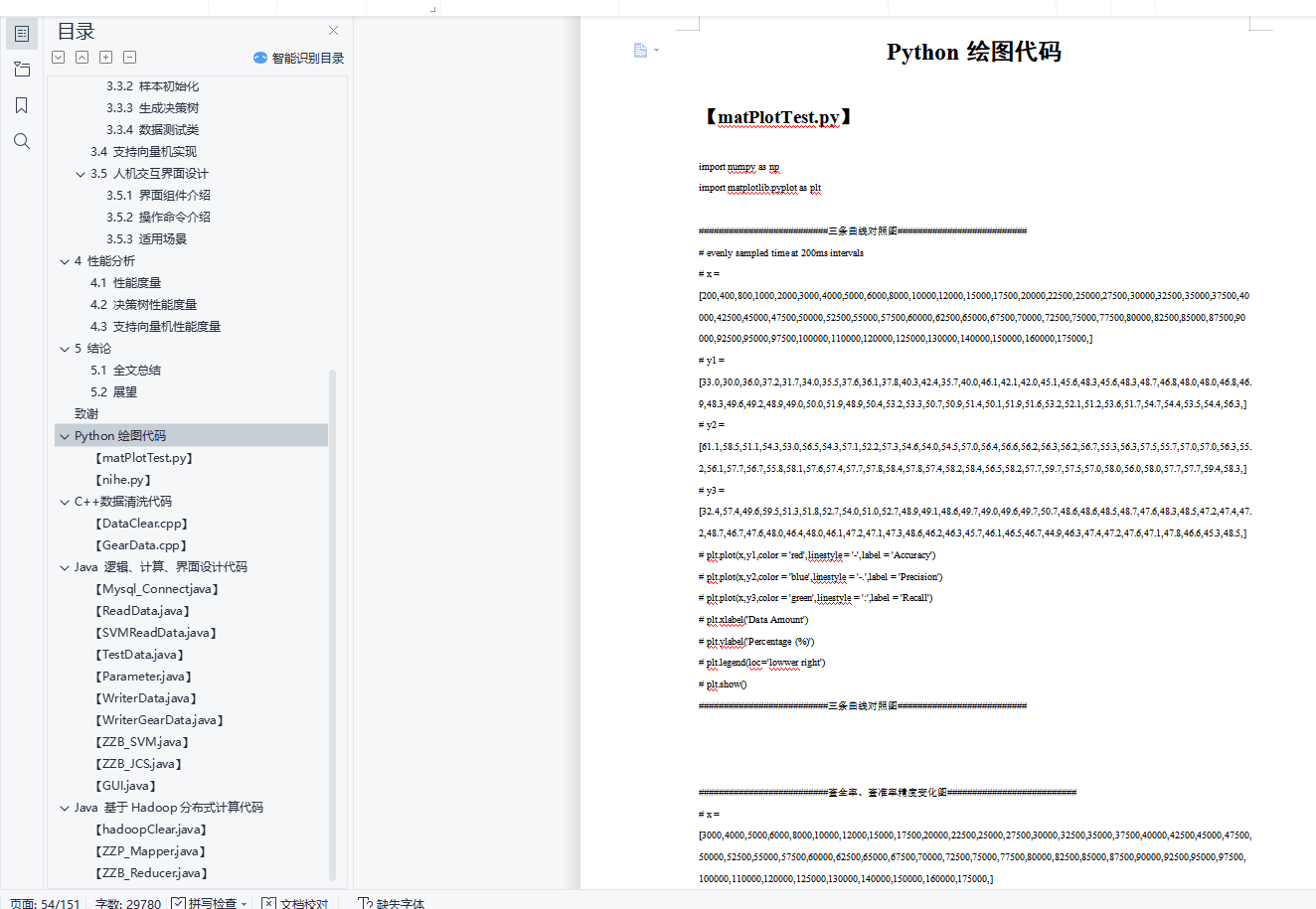Image resolution: width=1316 pixels, height=909 pixels.
Task: Collapse the 4 性能分析 section
Action: click(x=65, y=261)
